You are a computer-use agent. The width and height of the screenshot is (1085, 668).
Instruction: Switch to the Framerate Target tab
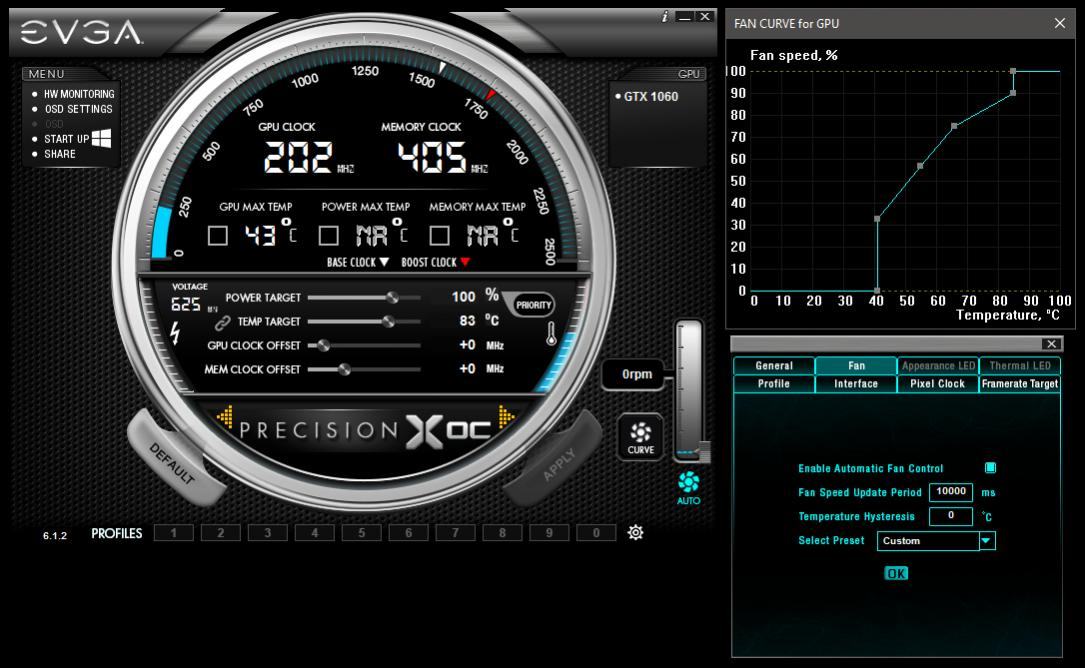coord(1020,383)
